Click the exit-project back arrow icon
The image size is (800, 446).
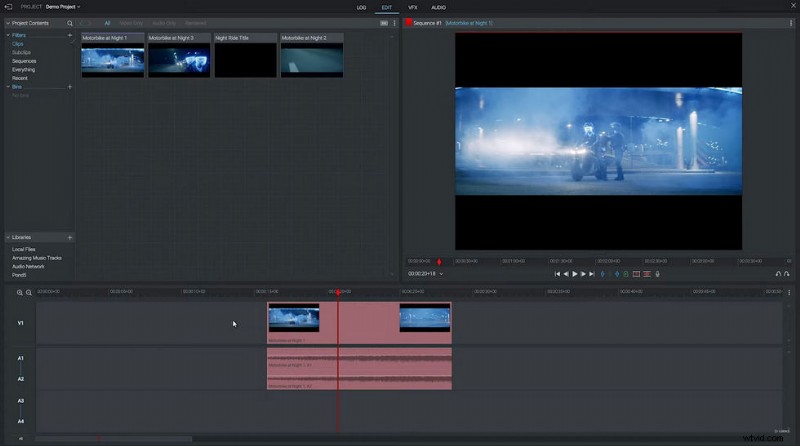click(8, 7)
